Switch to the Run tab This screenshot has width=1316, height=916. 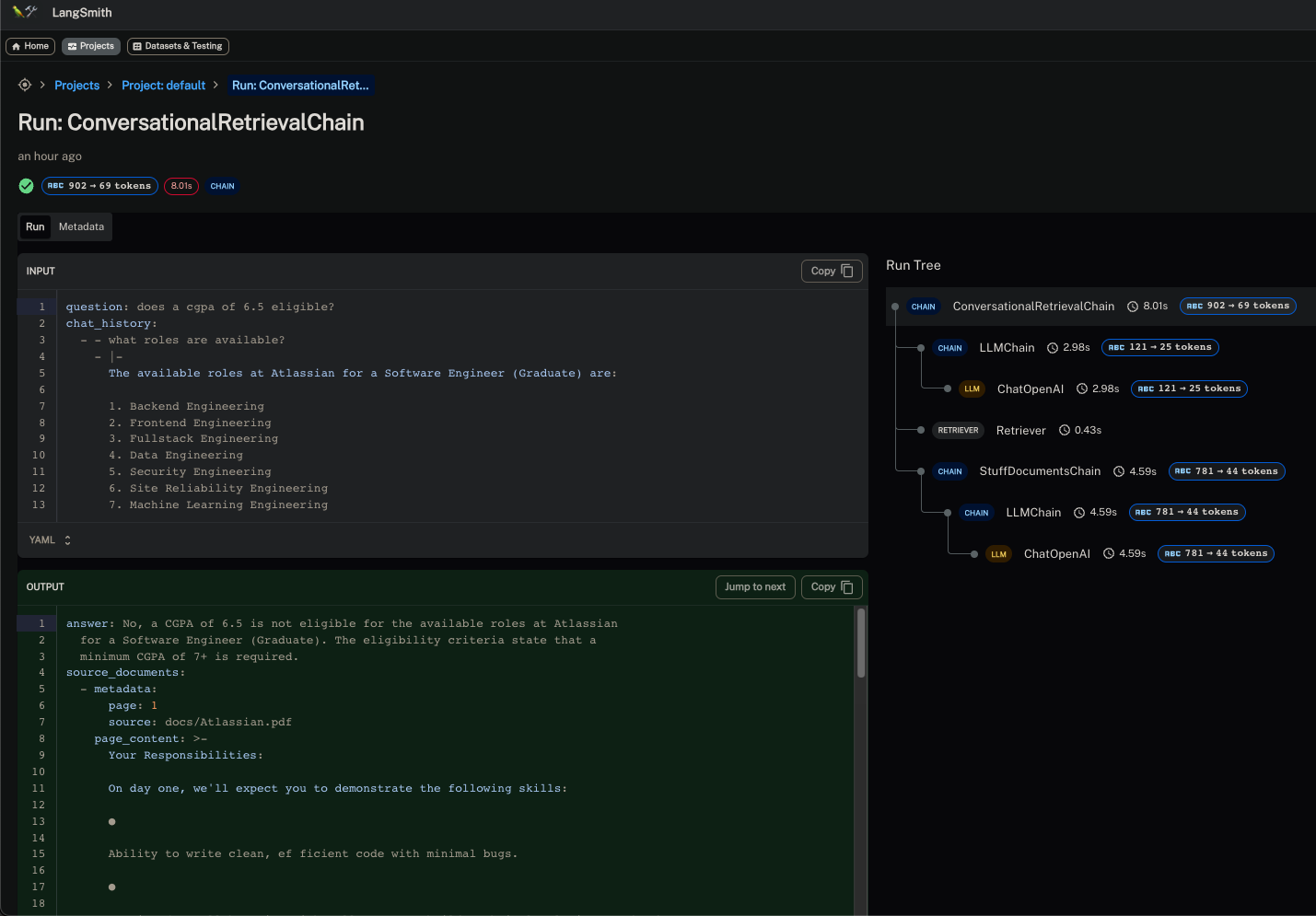[x=35, y=226]
